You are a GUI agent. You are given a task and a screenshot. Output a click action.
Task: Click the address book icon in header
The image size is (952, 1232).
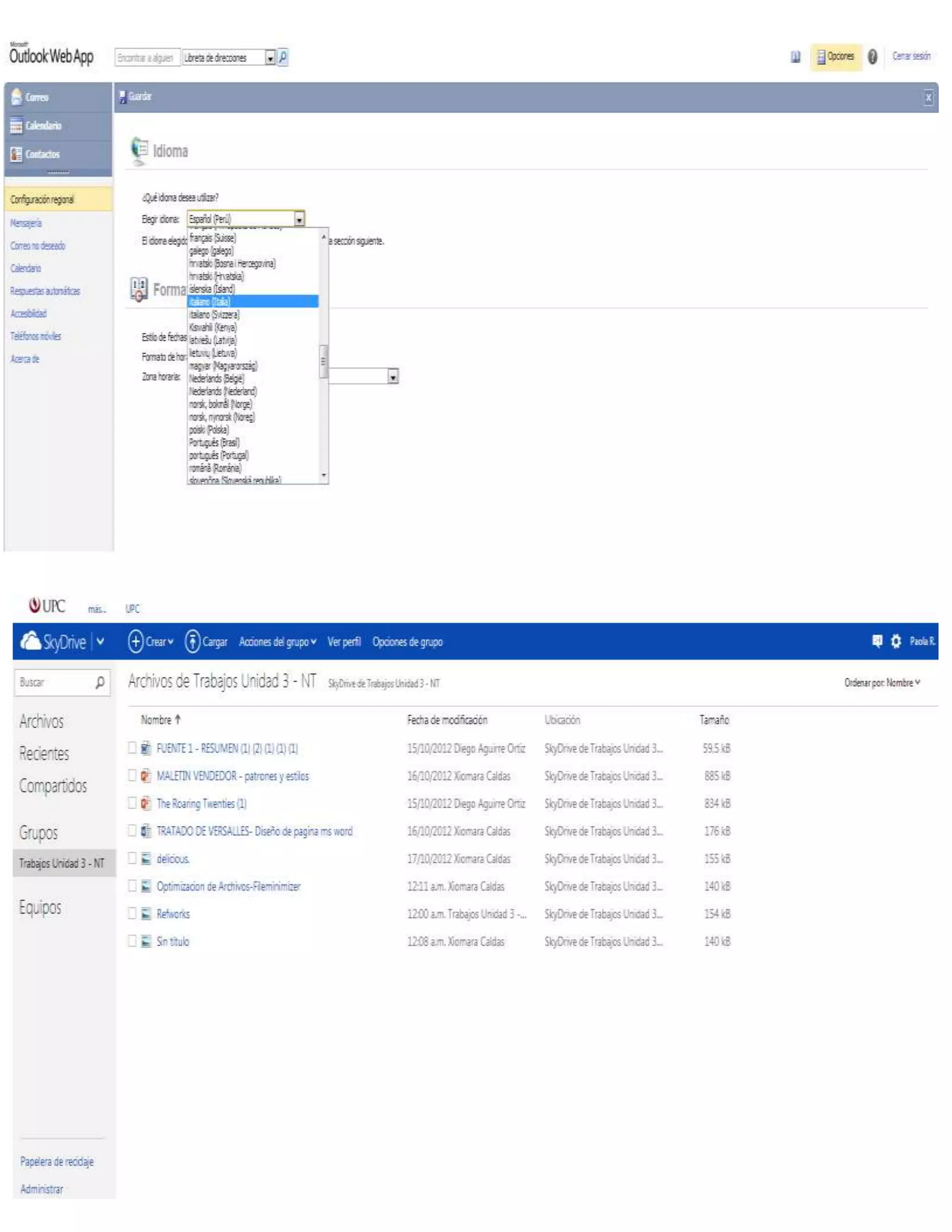pyautogui.click(x=795, y=57)
